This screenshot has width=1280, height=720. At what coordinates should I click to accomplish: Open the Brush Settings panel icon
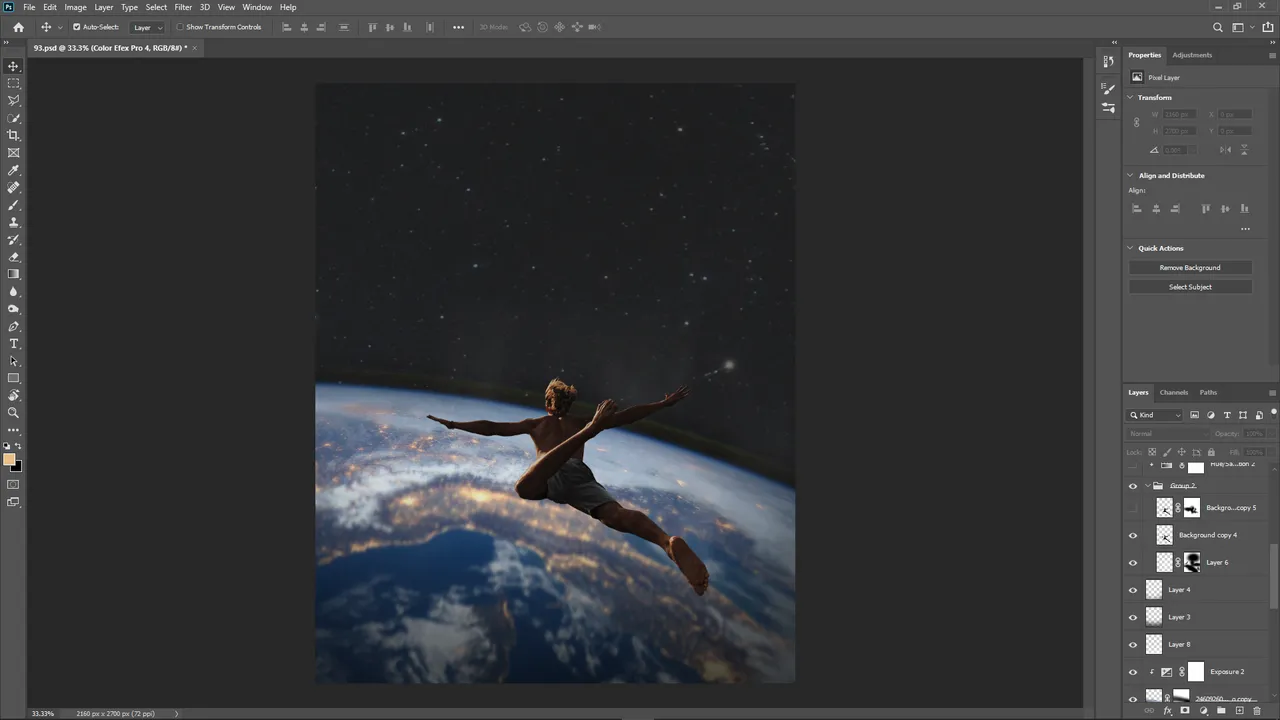pos(1108,89)
